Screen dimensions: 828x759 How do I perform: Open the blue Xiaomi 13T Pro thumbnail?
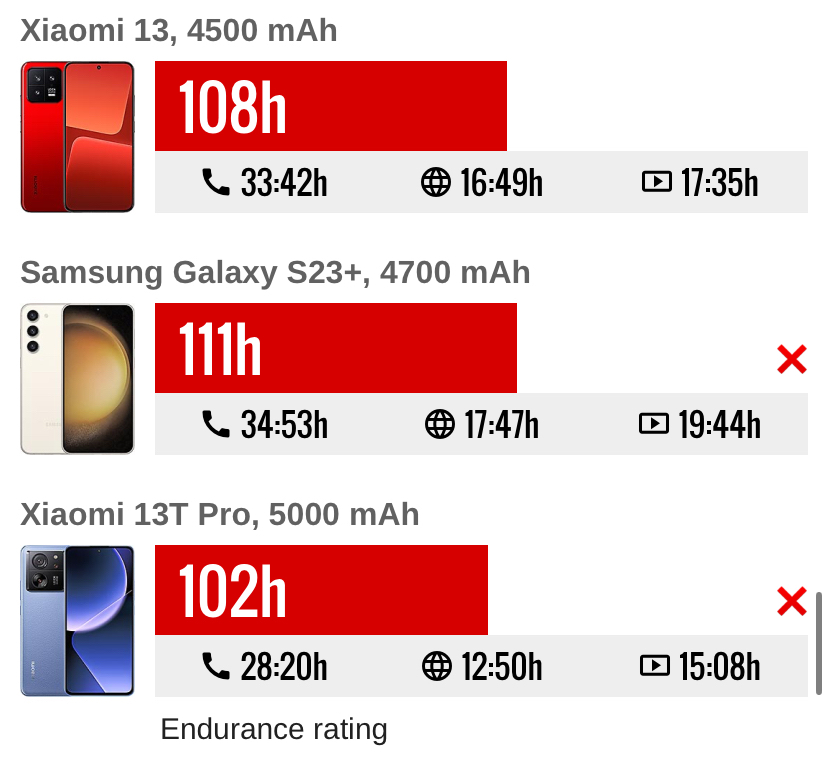[x=78, y=621]
